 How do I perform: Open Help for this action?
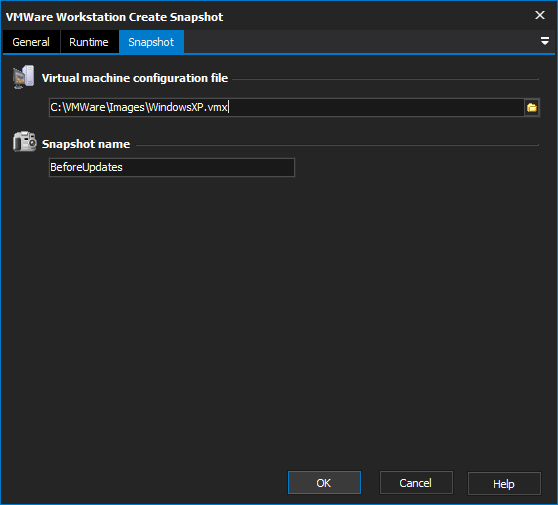[504, 484]
